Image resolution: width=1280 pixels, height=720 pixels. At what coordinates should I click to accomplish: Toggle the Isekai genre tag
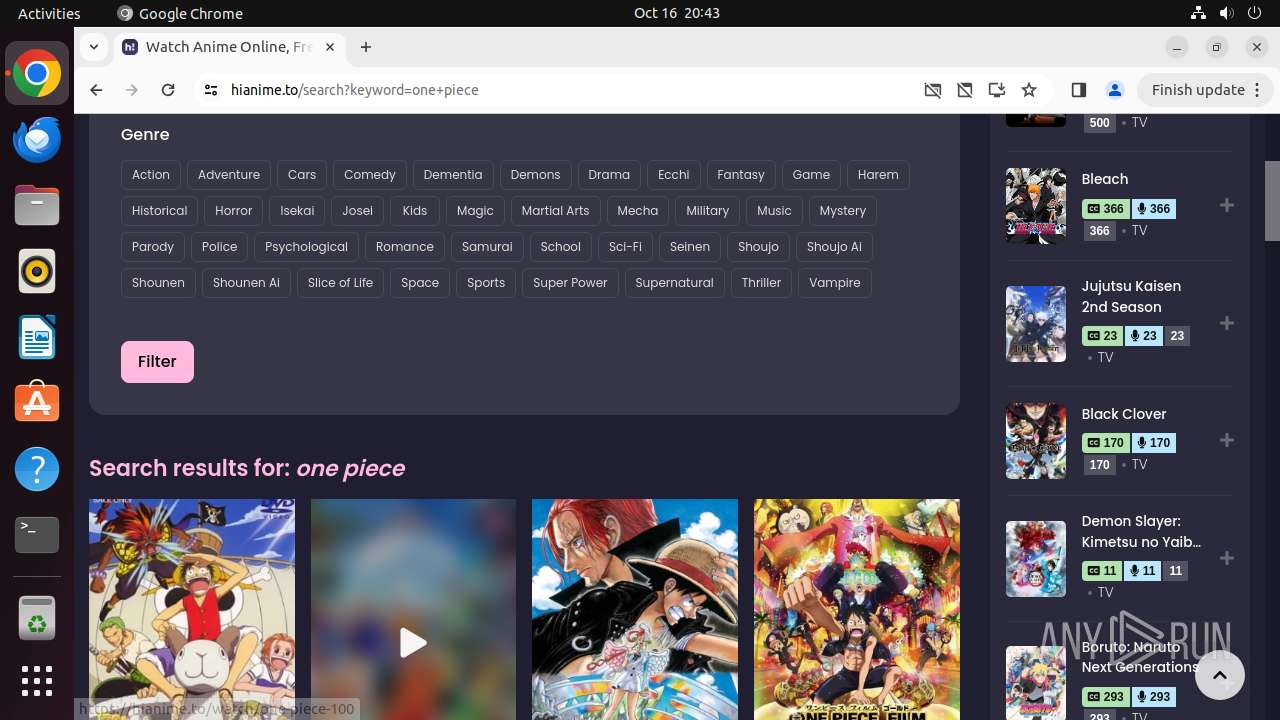coord(297,211)
